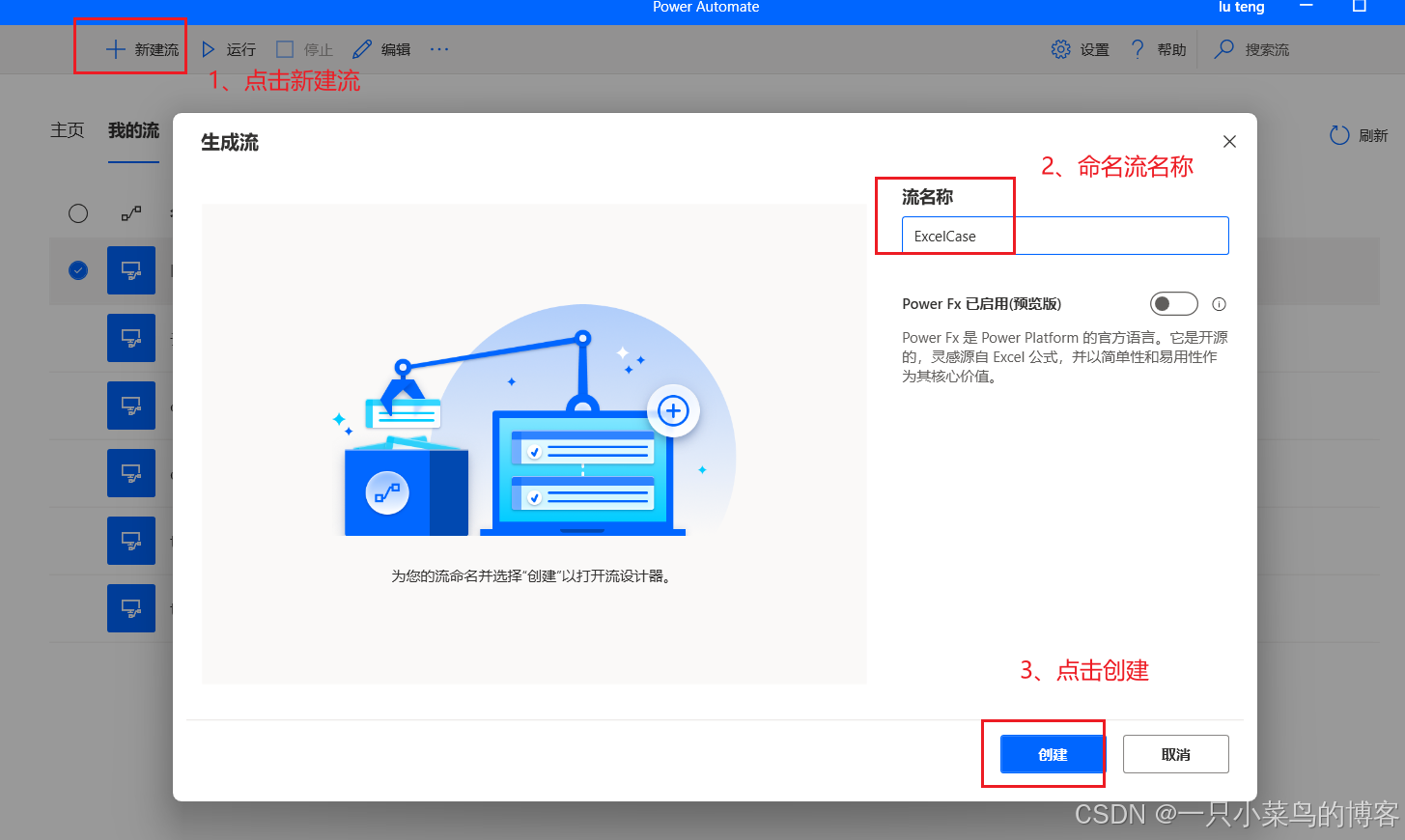
Task: Click the Power Fx description text
Action: 1065,357
